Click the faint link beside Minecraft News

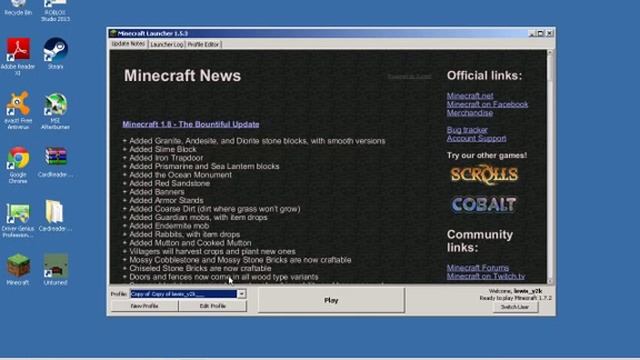coord(409,76)
